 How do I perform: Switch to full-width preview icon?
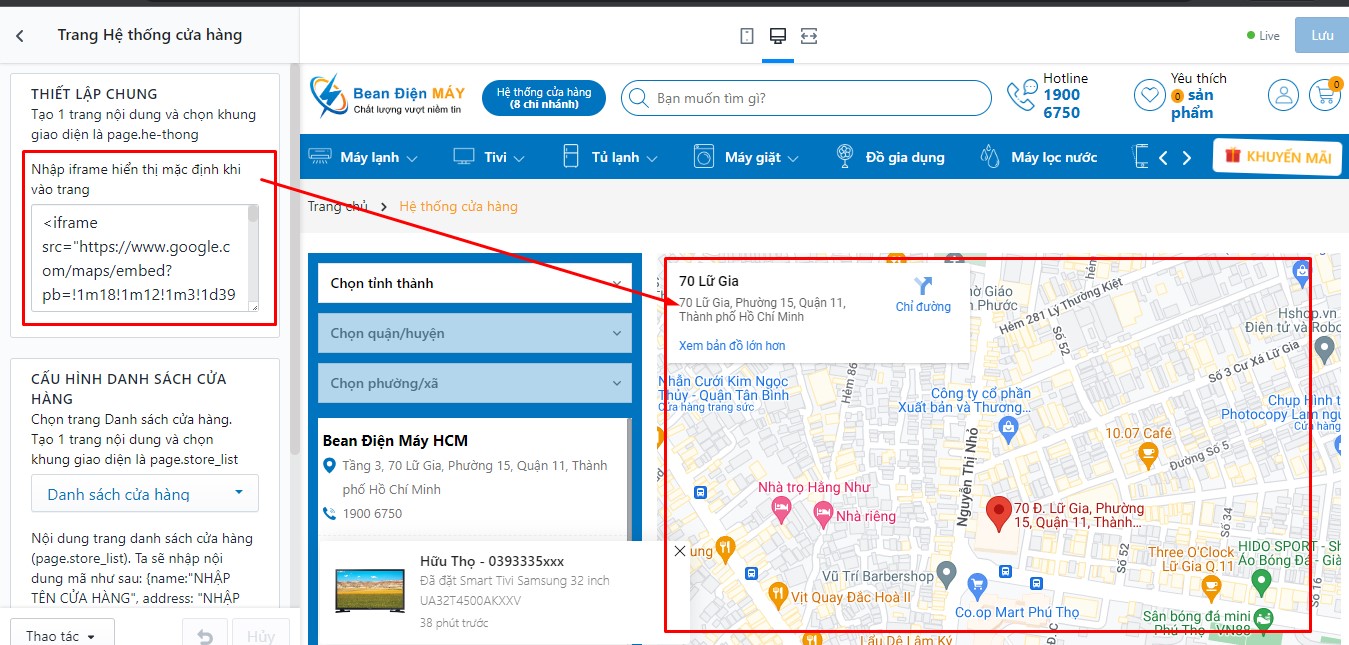coord(809,36)
